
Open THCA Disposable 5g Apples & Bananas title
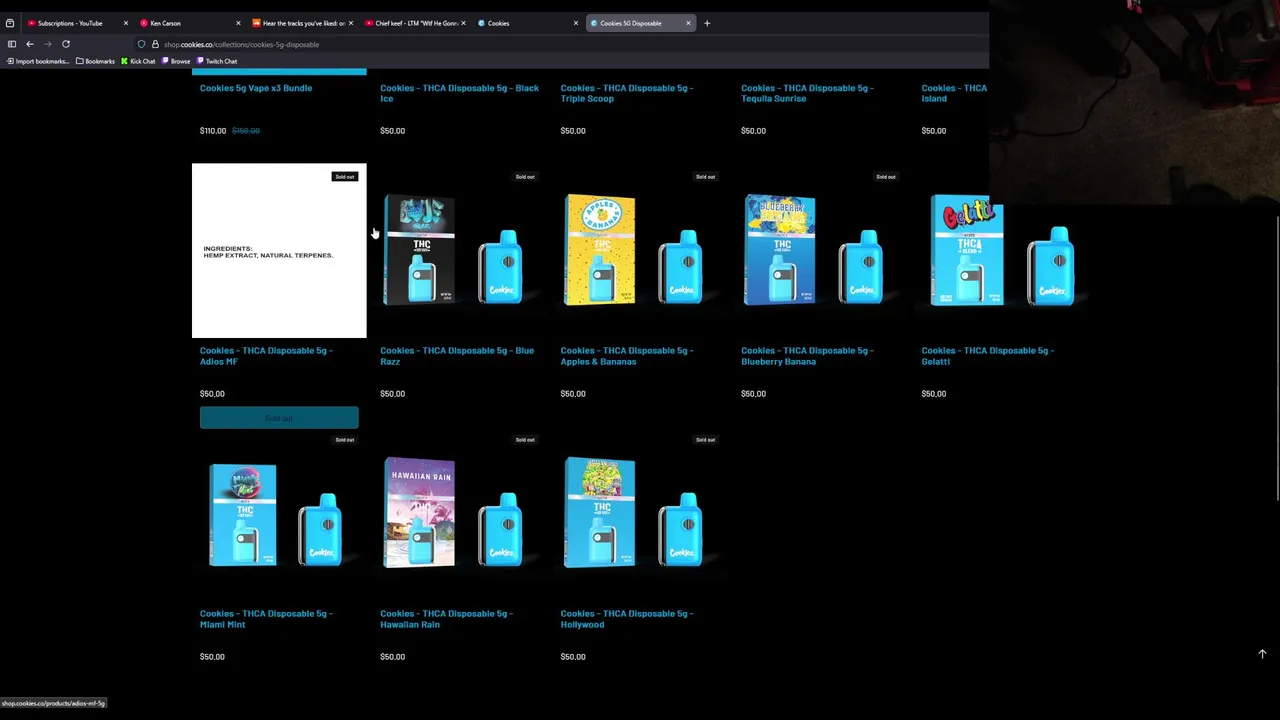627,356
